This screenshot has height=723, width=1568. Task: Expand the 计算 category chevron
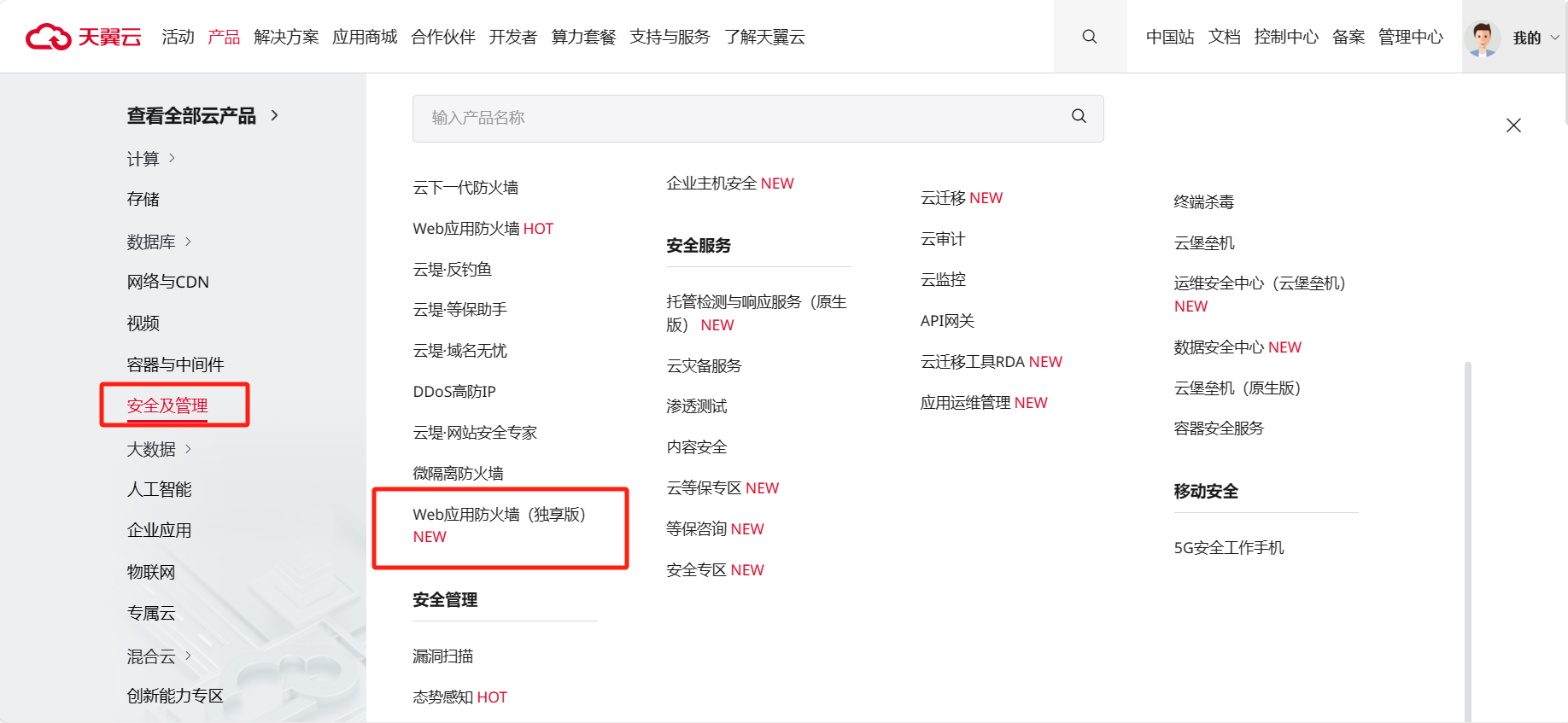pos(173,158)
